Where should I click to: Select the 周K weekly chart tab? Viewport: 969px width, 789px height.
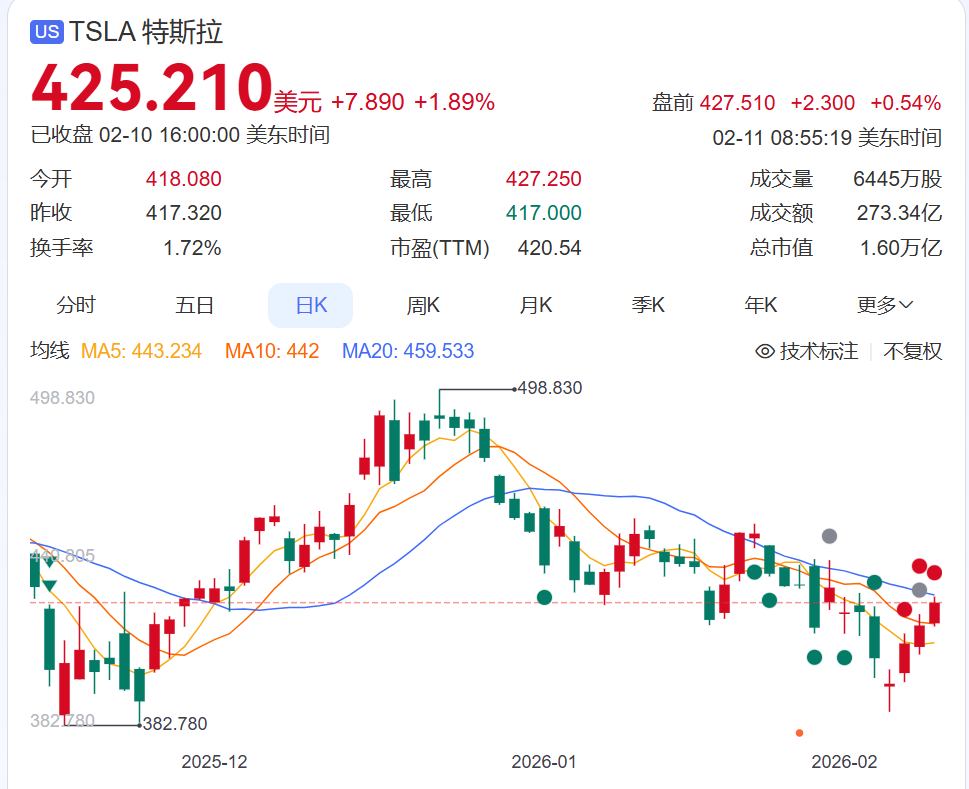point(423,306)
